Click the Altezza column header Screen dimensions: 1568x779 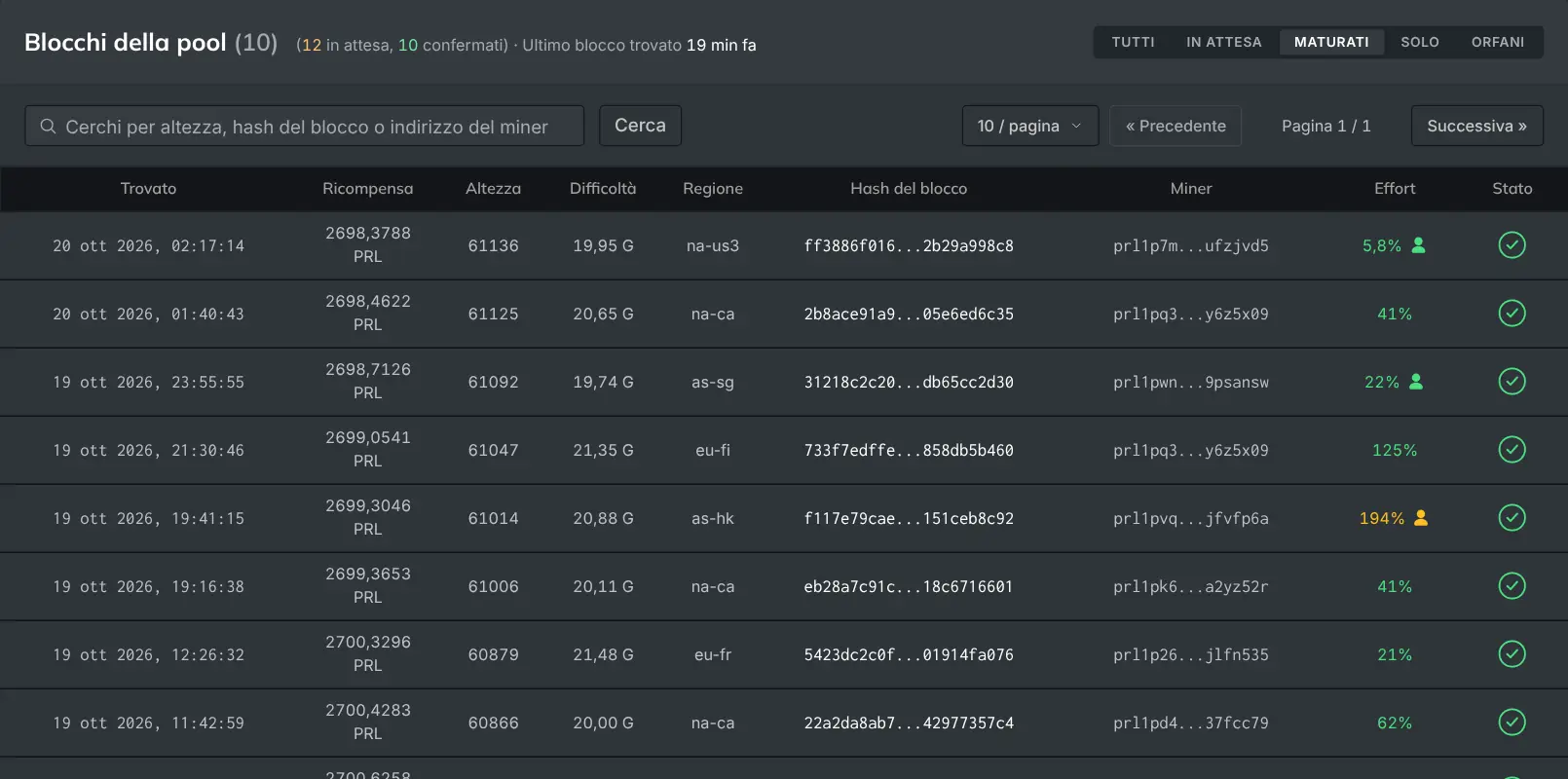(494, 189)
